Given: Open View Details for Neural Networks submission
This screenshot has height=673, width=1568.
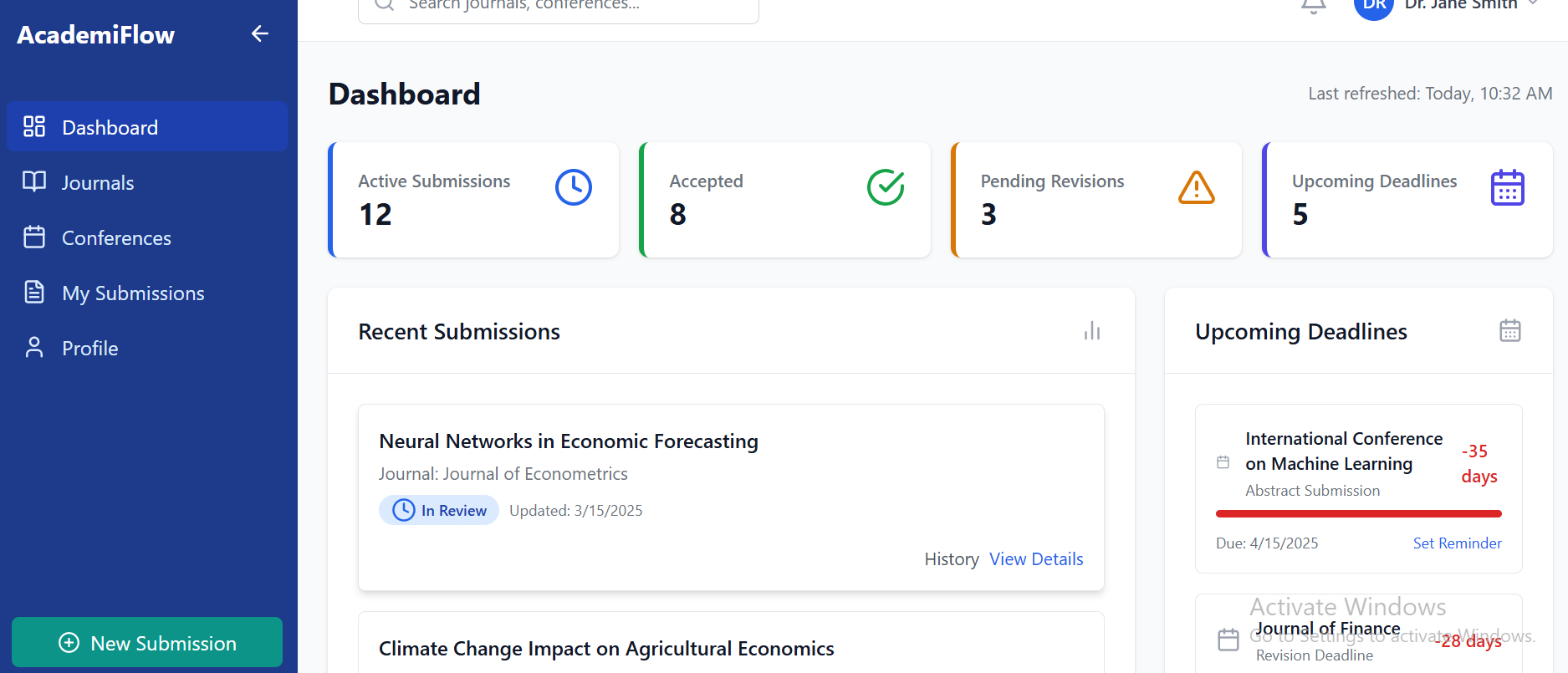Looking at the screenshot, I should (1036, 559).
